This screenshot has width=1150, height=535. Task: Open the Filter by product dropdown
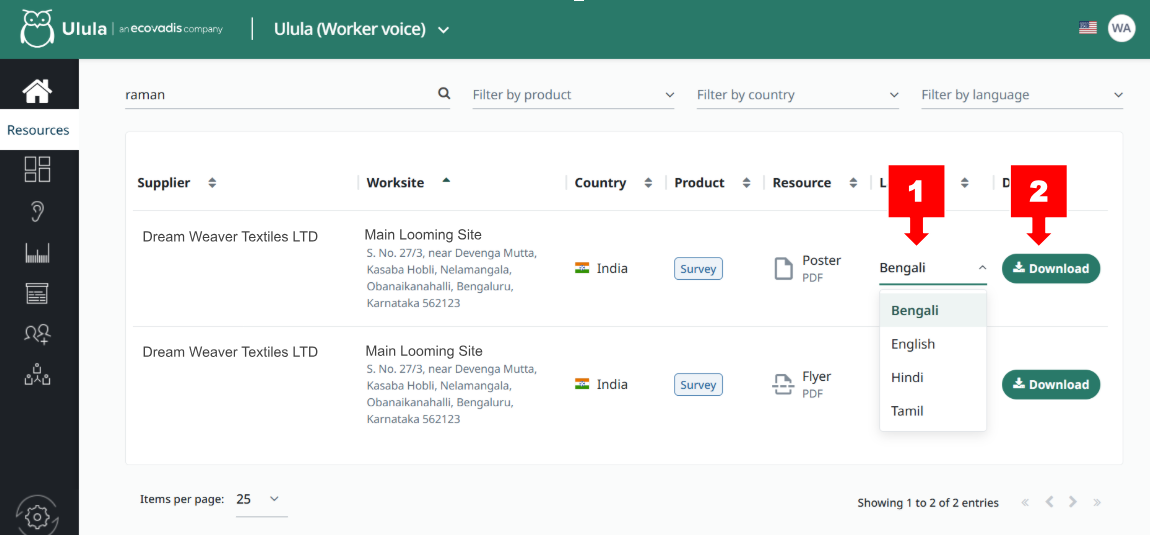(x=574, y=95)
